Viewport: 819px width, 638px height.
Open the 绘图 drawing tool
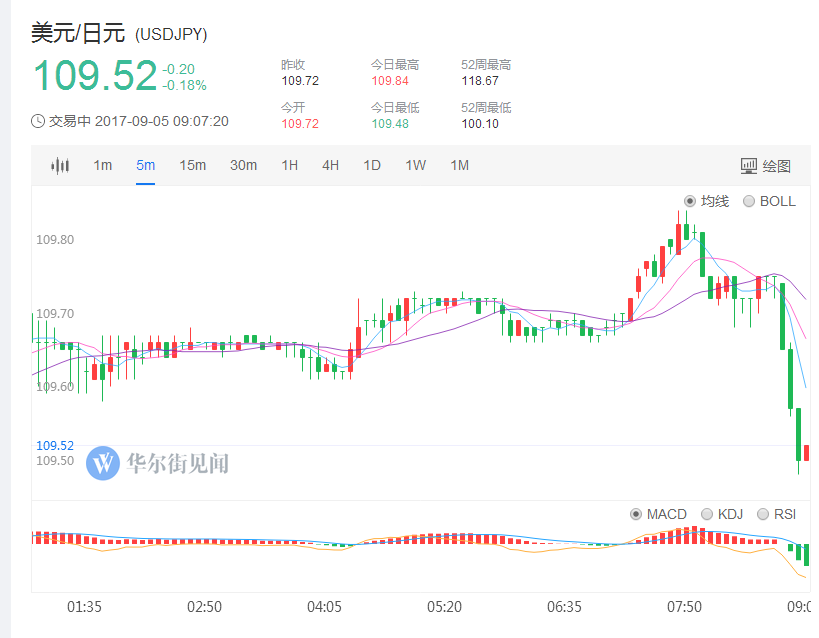(765, 166)
